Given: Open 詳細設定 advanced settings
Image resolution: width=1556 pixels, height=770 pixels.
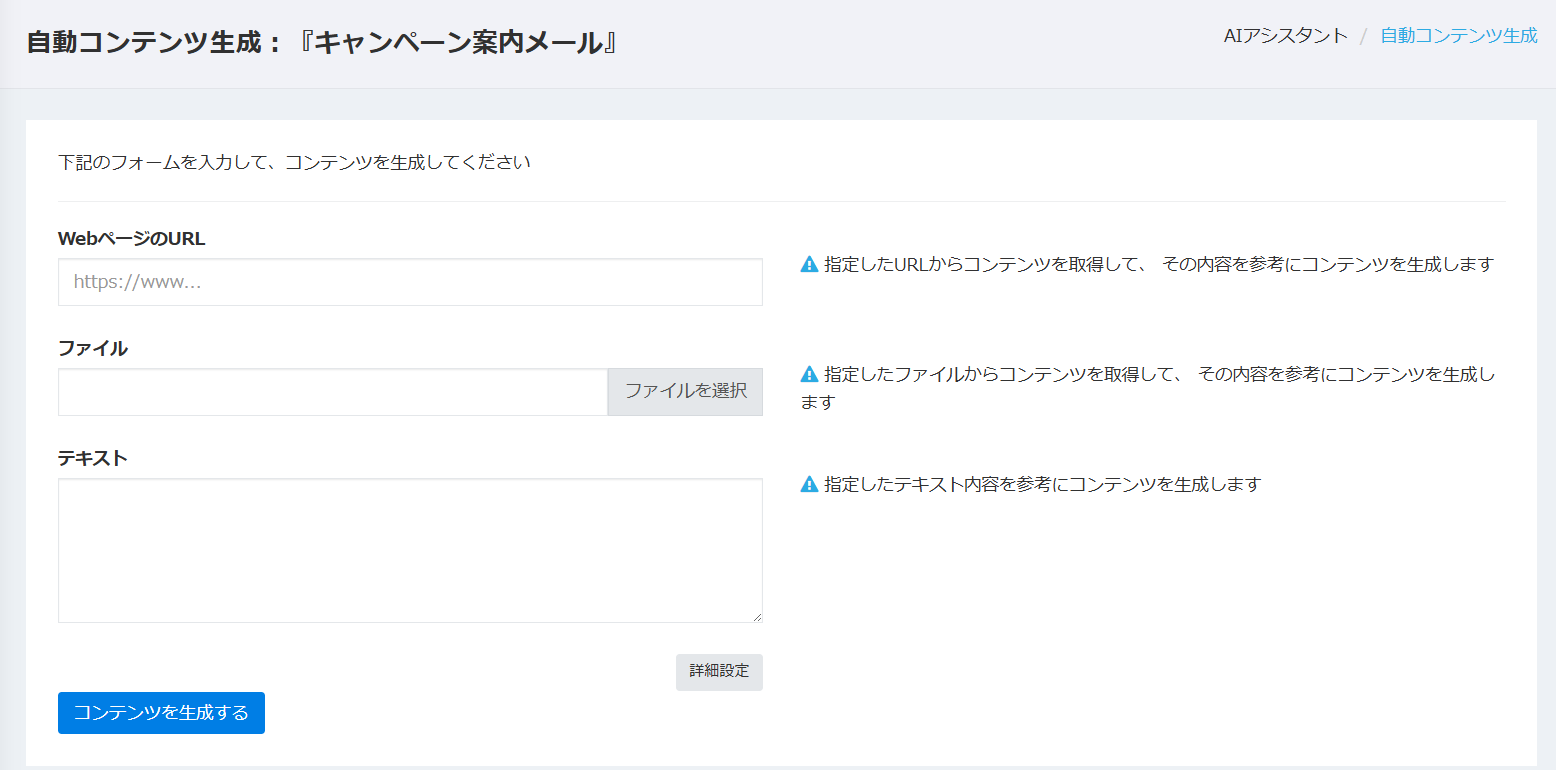Looking at the screenshot, I should (719, 672).
